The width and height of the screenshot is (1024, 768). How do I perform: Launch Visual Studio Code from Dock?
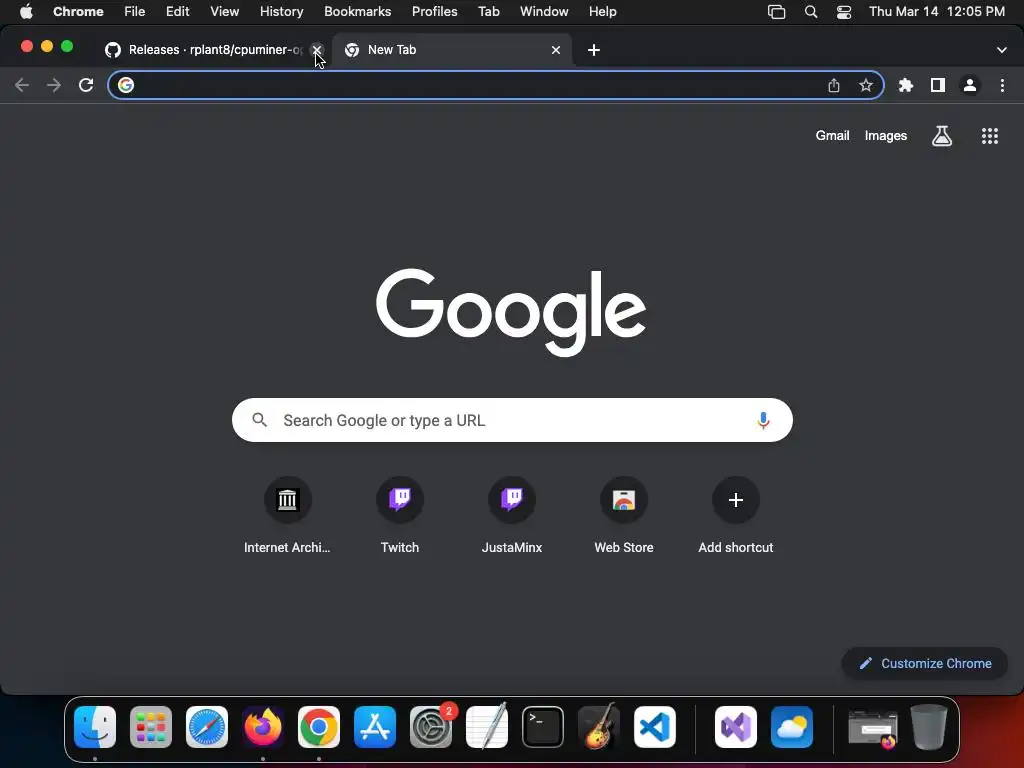654,727
